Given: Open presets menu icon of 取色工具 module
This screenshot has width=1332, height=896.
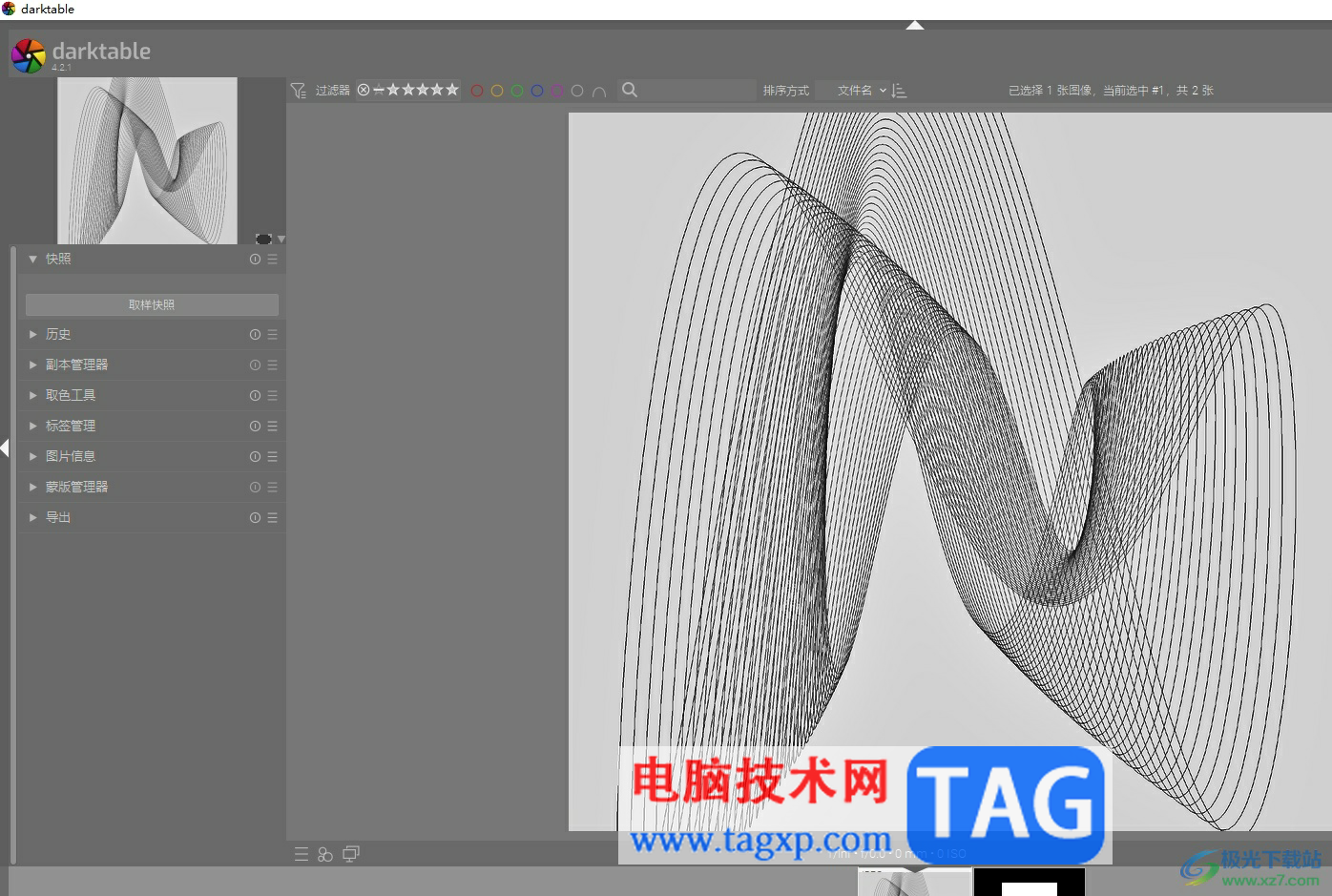Looking at the screenshot, I should pyautogui.click(x=272, y=395).
